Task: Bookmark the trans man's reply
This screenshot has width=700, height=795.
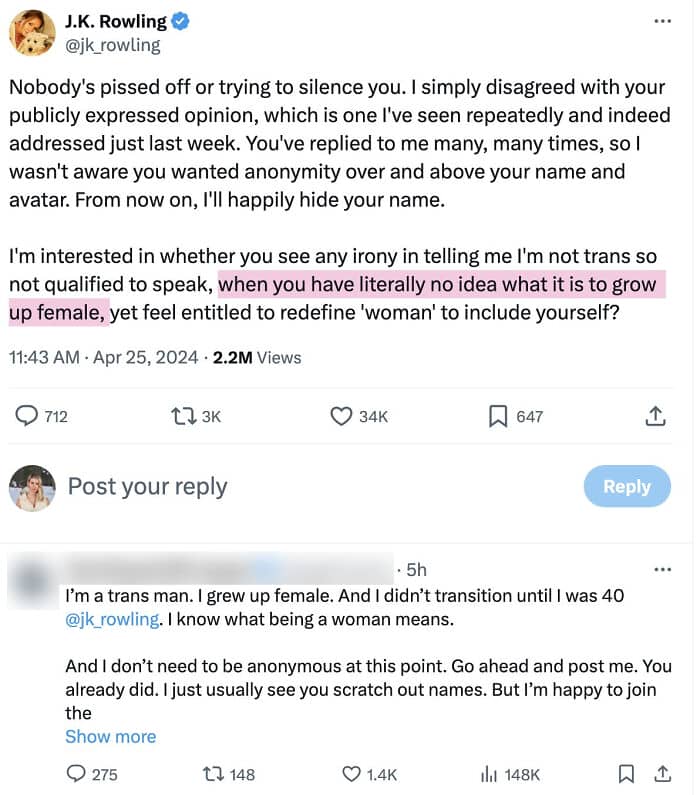Action: pyautogui.click(x=626, y=774)
